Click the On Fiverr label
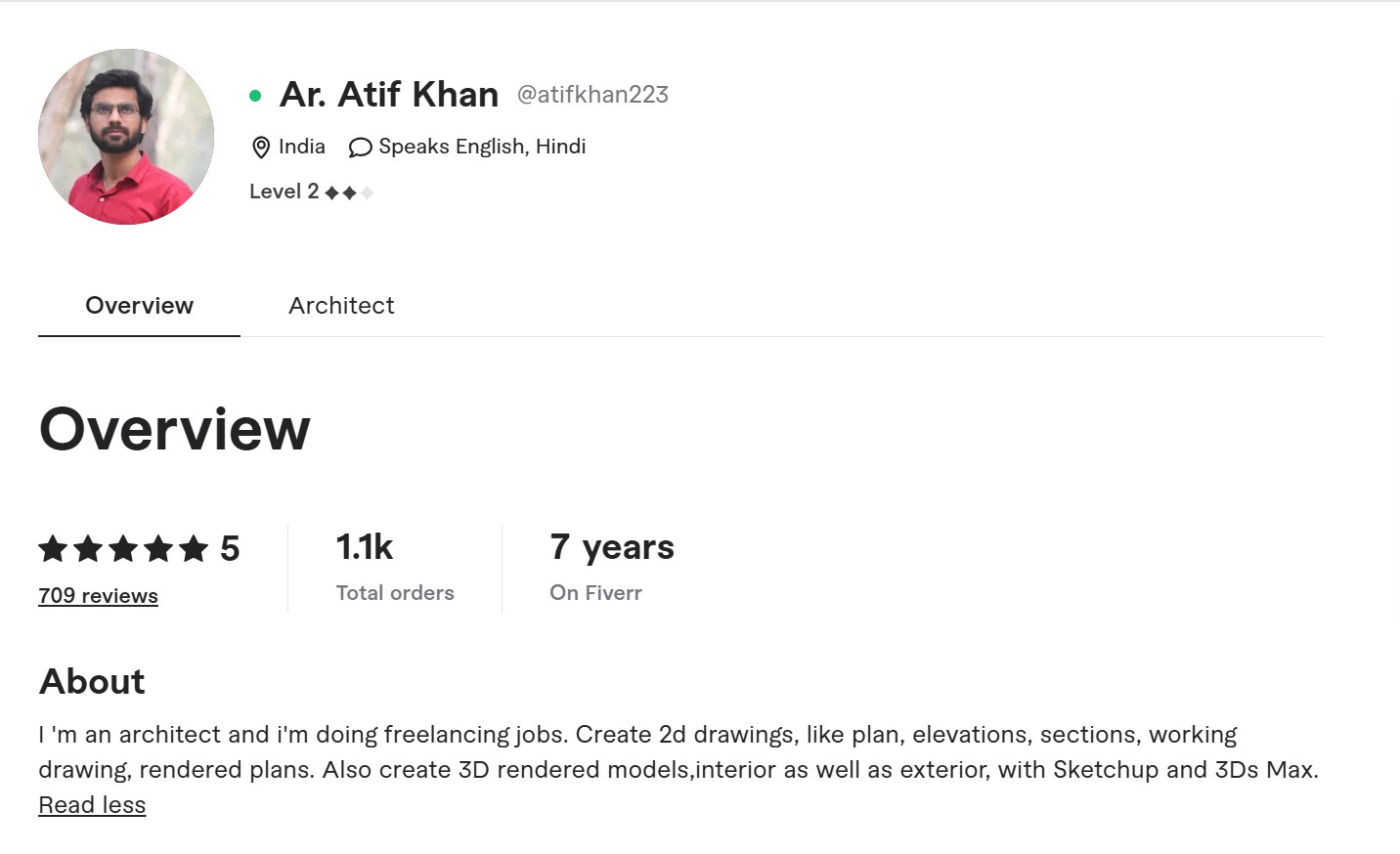Viewport: 1400px width, 854px height. 595,593
